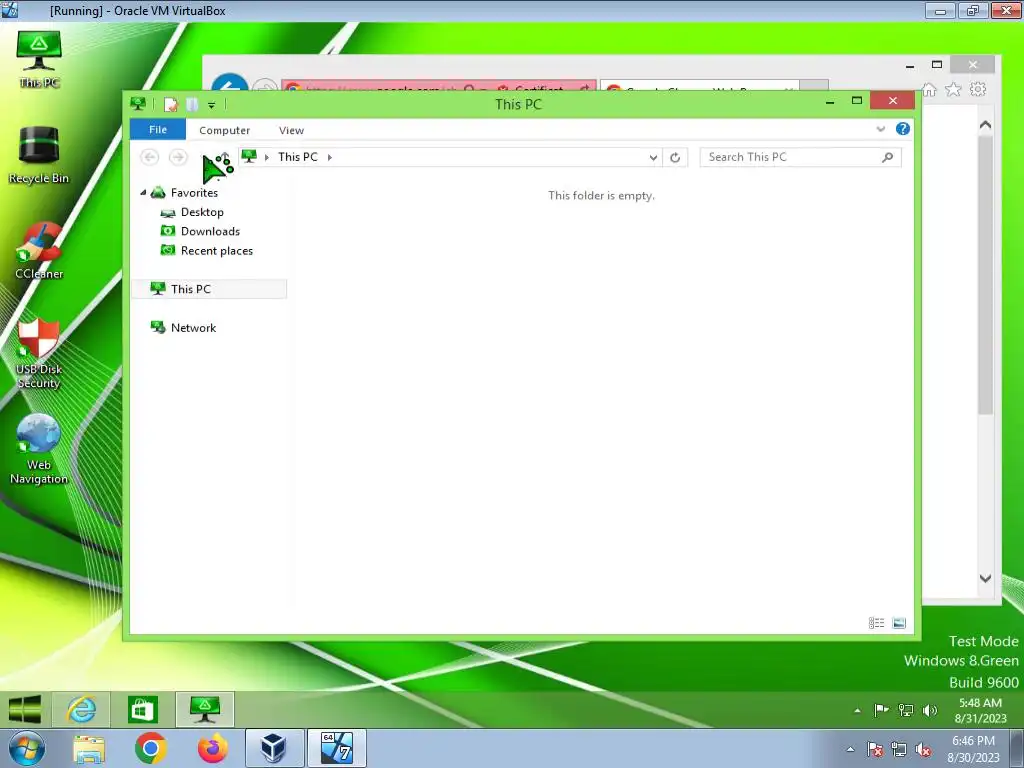The width and height of the screenshot is (1024, 768).
Task: Select Network in the navigation pane
Action: click(193, 328)
